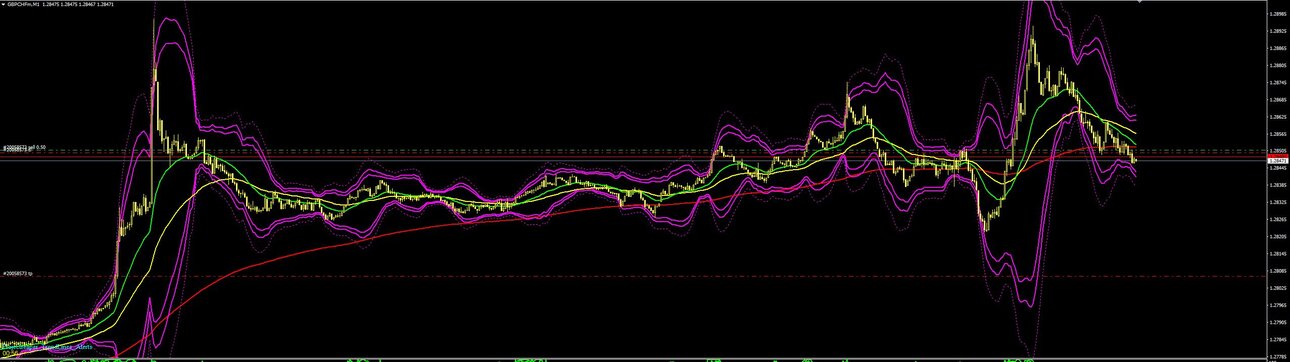Image resolution: width=1290 pixels, height=362 pixels.
Task: Click the 1.27785 price scale label
Action: 1277,356
